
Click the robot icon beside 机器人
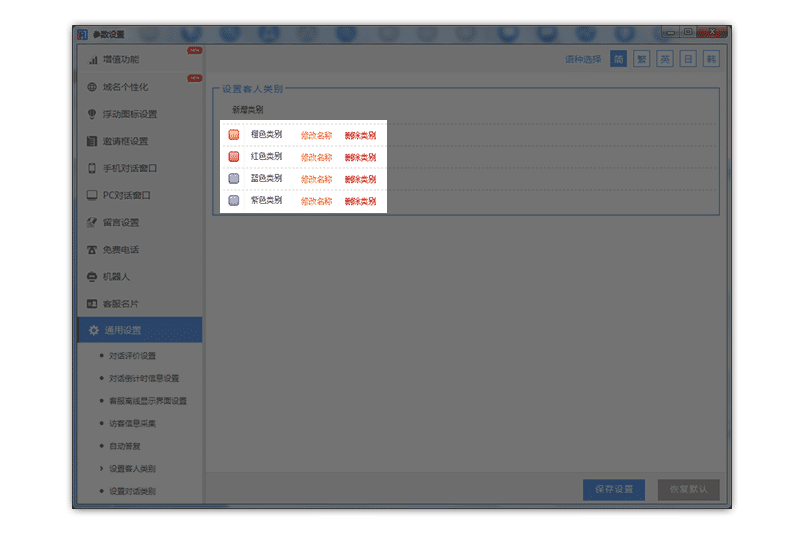click(93, 276)
